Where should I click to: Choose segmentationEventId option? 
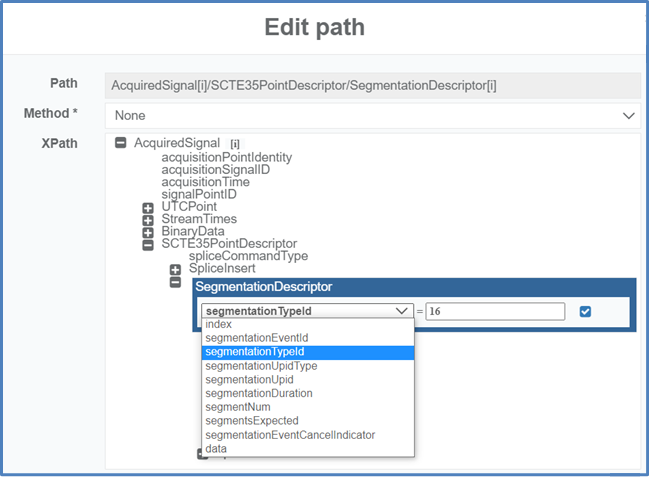(256, 338)
